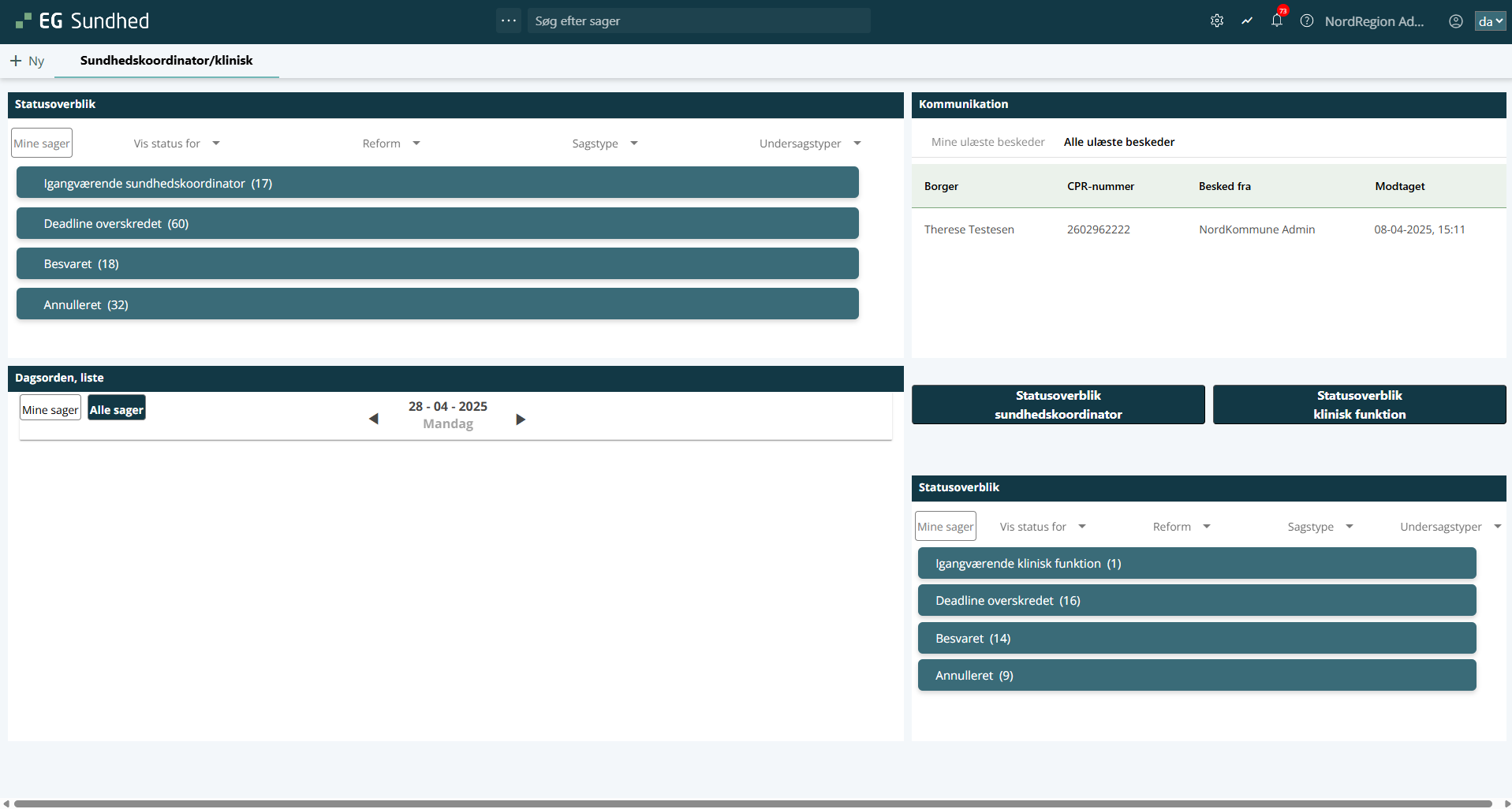Screen dimensions: 1512x809
Task: Click Statusoverblik klinisk funktion button
Action: pos(1359,404)
